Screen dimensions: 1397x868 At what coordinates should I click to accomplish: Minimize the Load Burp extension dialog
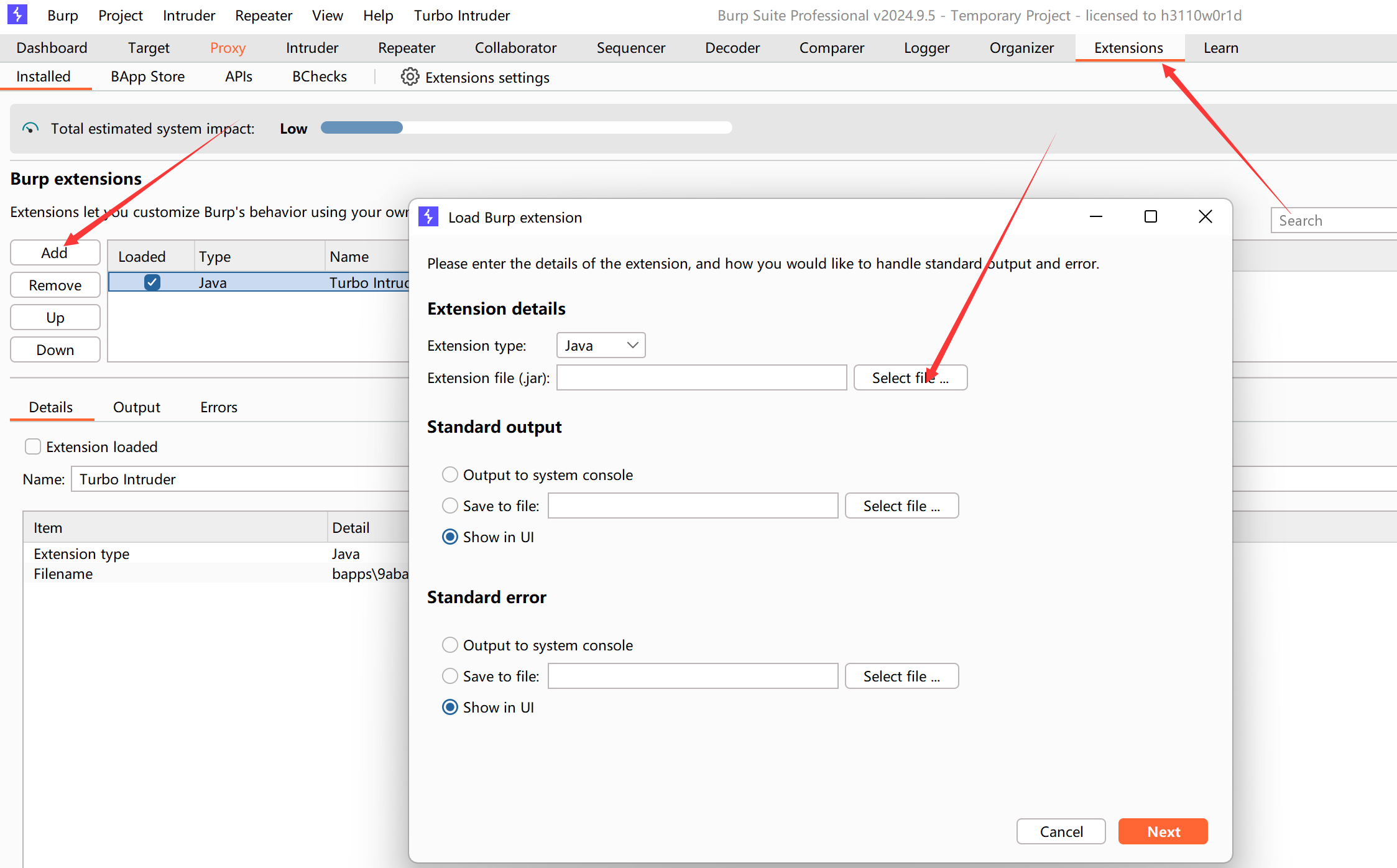click(1096, 216)
